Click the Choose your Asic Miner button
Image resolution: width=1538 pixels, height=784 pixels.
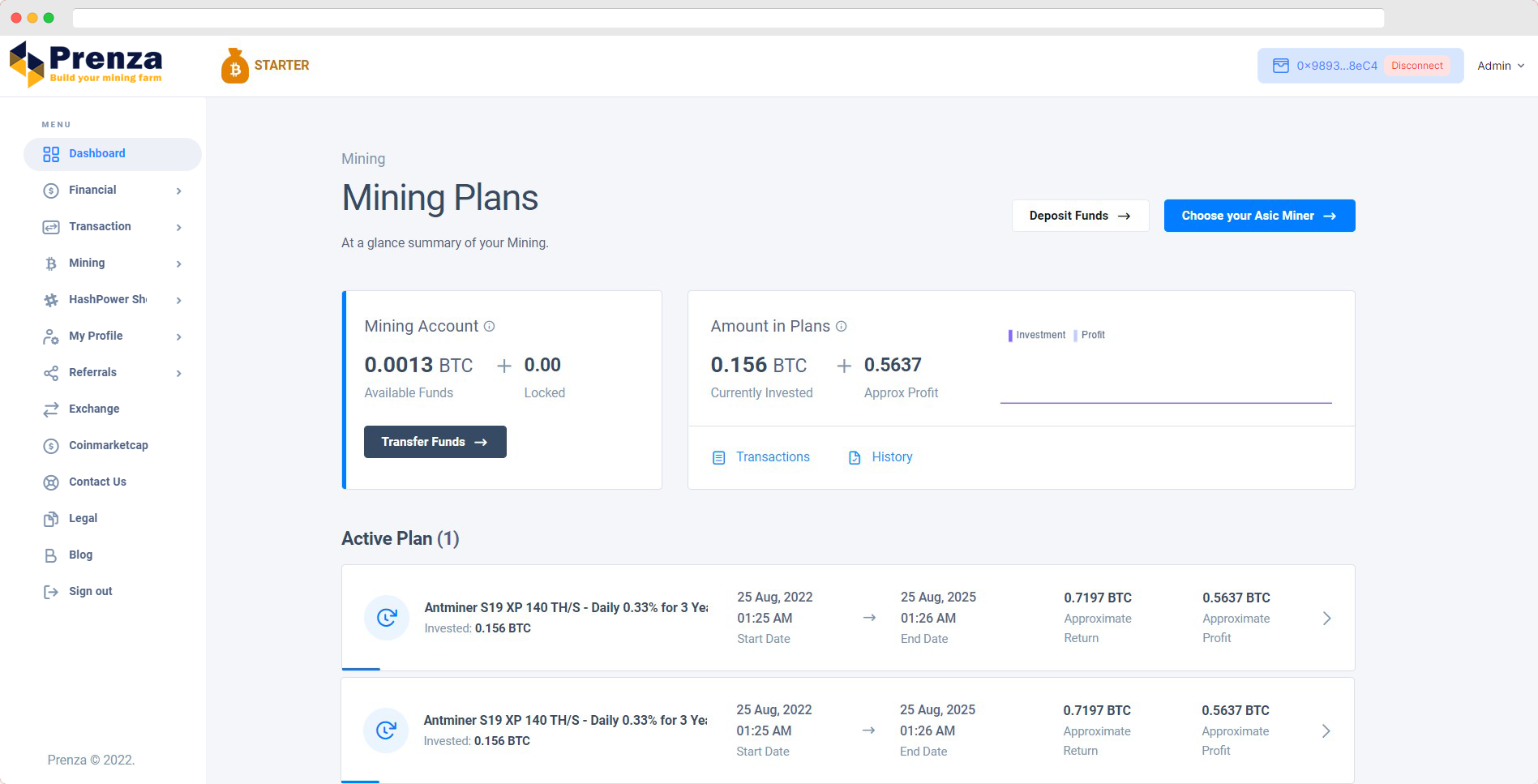point(1259,216)
